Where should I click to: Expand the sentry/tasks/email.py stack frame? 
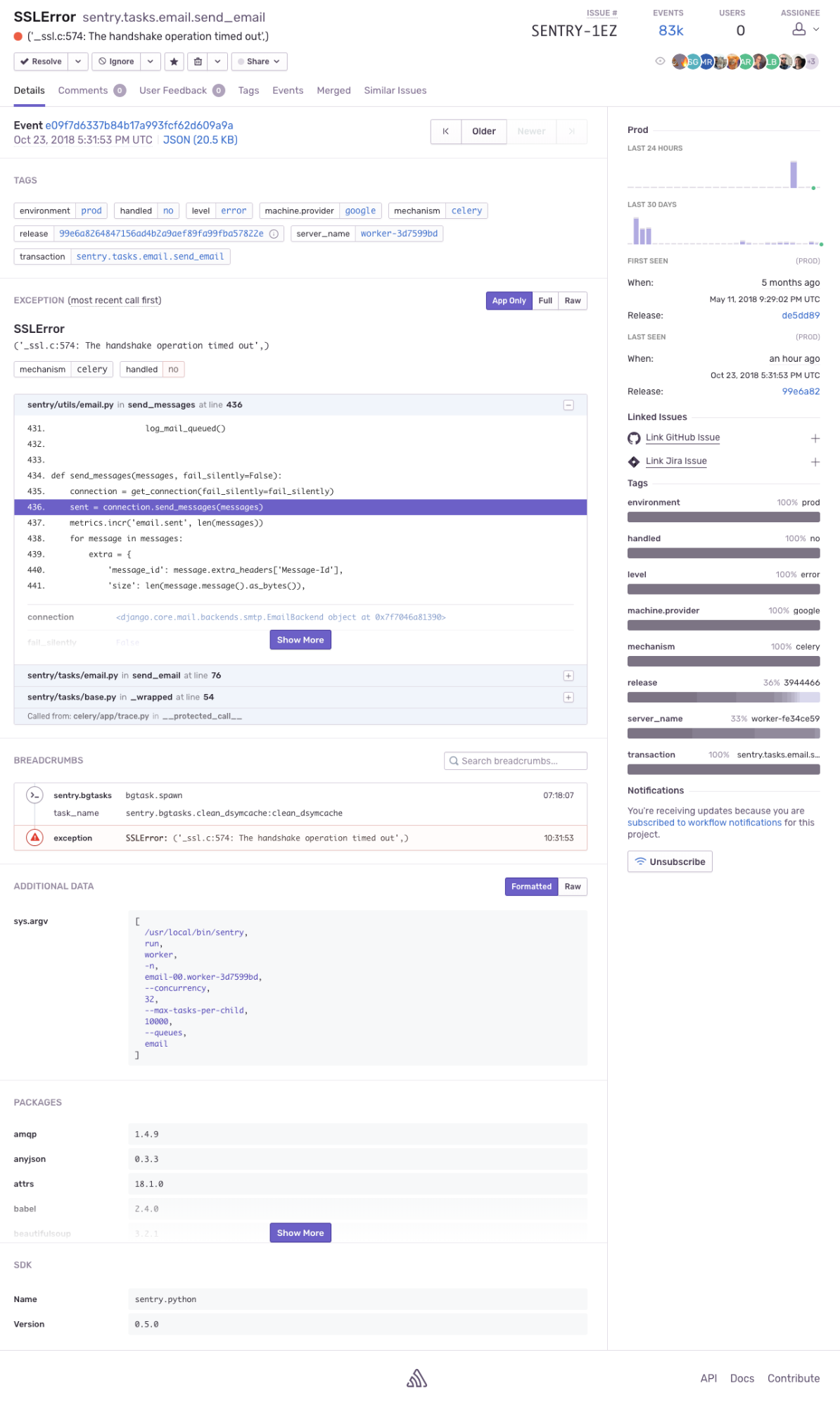pyautogui.click(x=568, y=676)
